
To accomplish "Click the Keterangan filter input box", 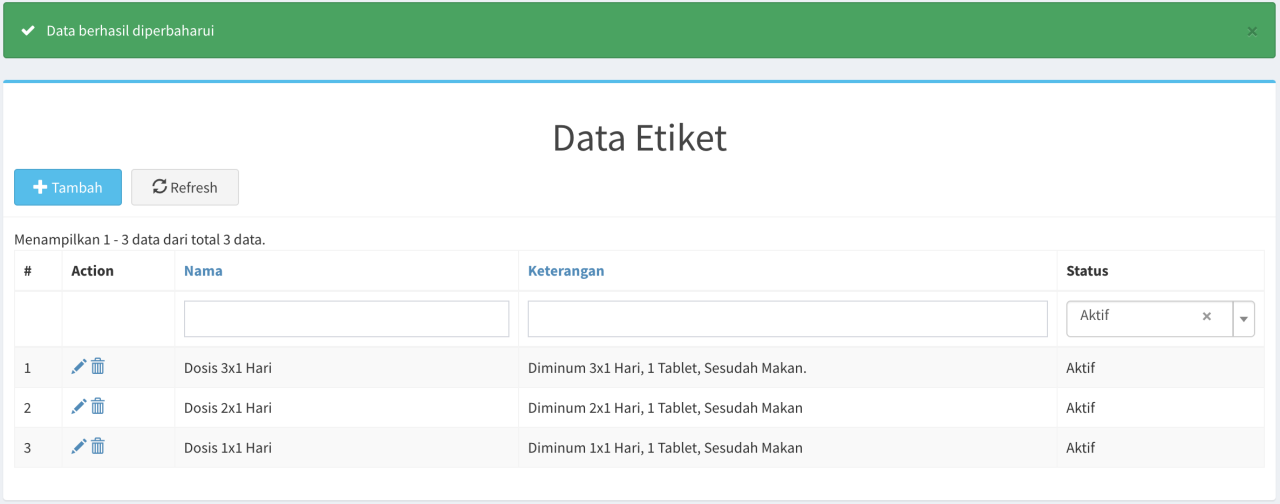I will pyautogui.click(x=787, y=319).
